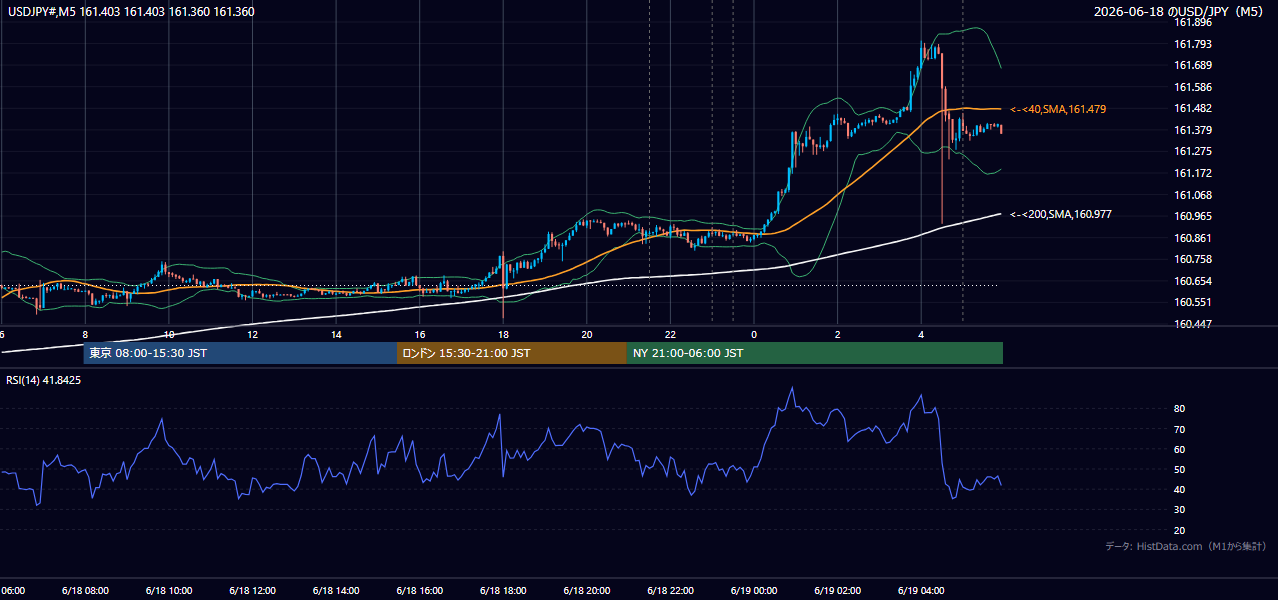Viewport: 1278px width, 600px height.
Task: Click the 6/19 00:00 time label
Action: coord(753,591)
